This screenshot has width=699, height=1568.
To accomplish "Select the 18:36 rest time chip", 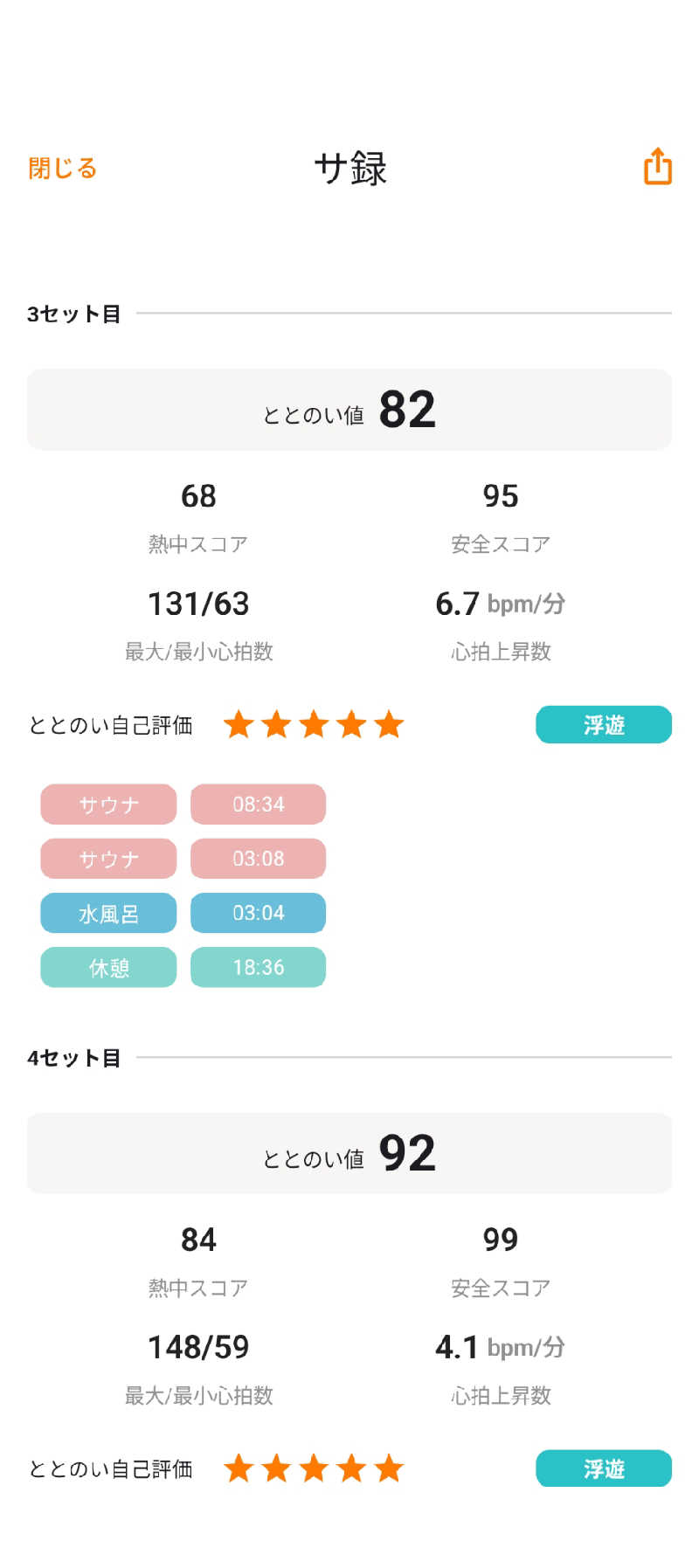I will click(258, 967).
